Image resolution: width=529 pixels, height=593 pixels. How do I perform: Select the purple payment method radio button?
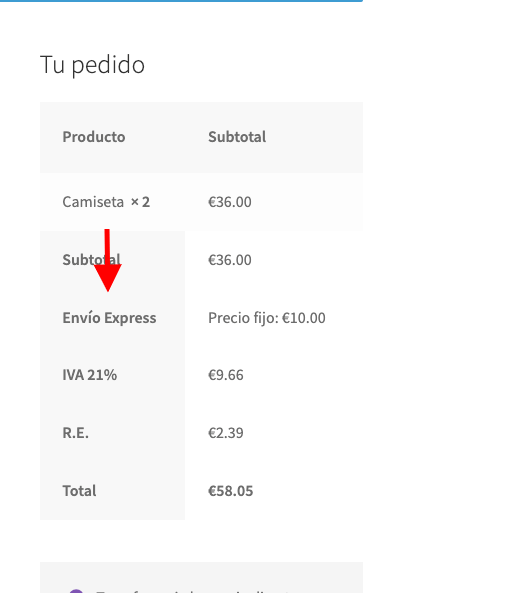click(x=76, y=591)
